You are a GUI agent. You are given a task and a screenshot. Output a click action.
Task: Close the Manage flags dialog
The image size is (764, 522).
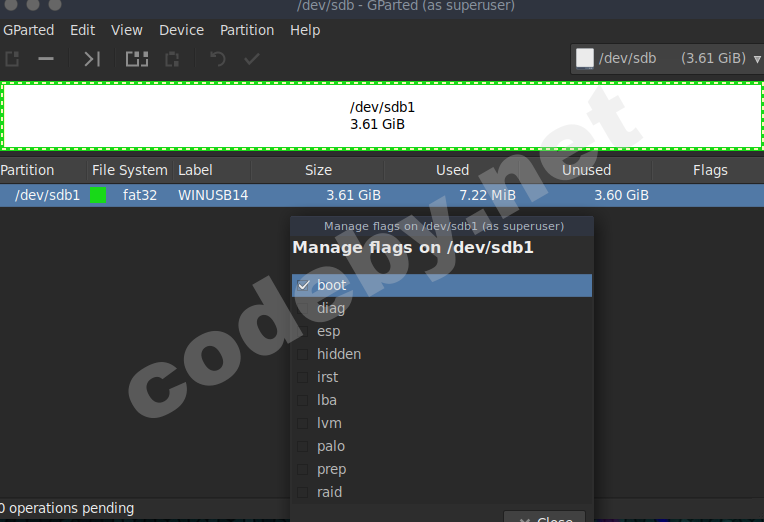coord(545,518)
